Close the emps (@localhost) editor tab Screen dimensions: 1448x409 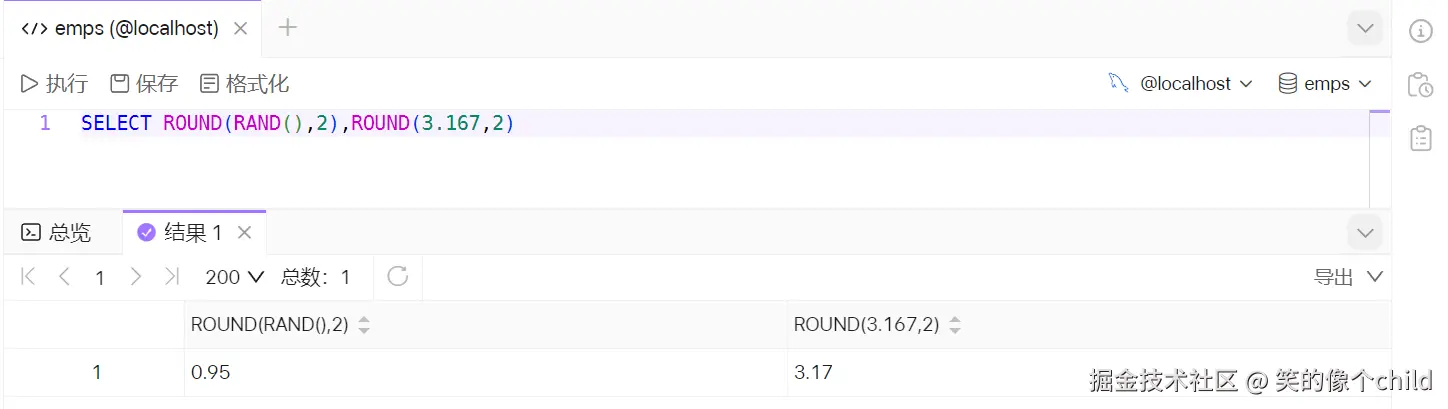(x=240, y=29)
